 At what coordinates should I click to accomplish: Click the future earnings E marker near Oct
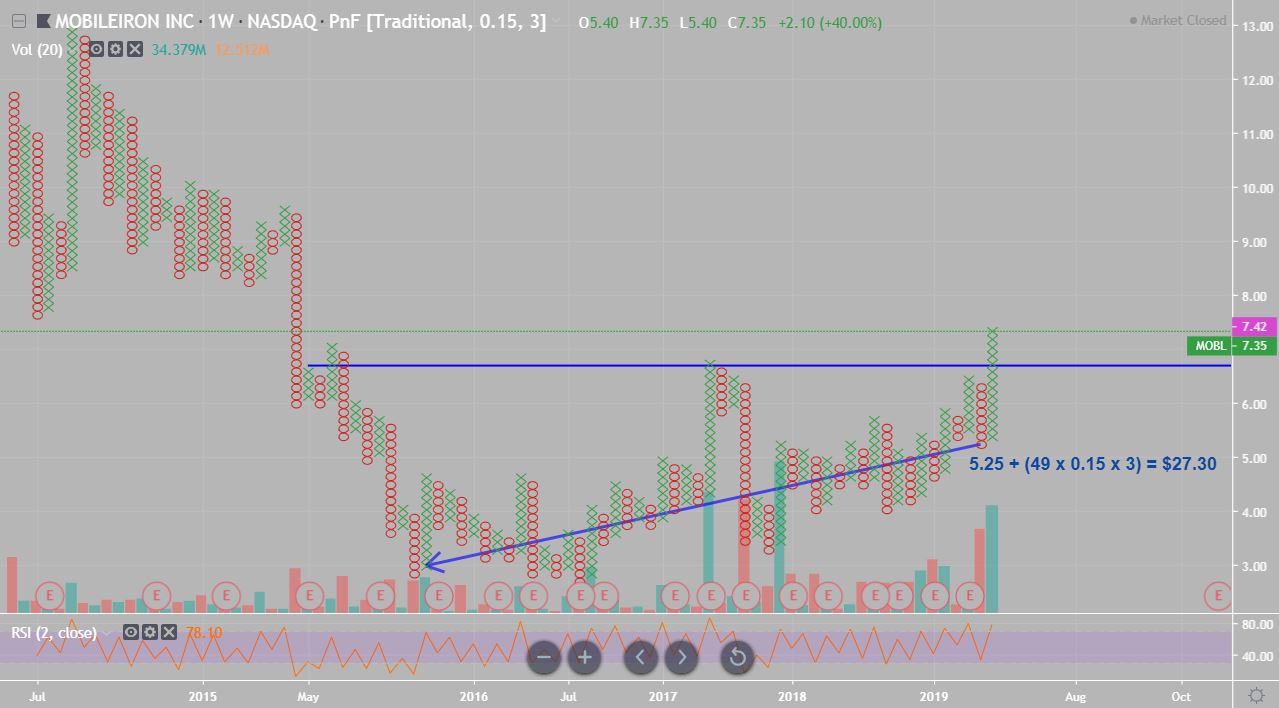1218,596
